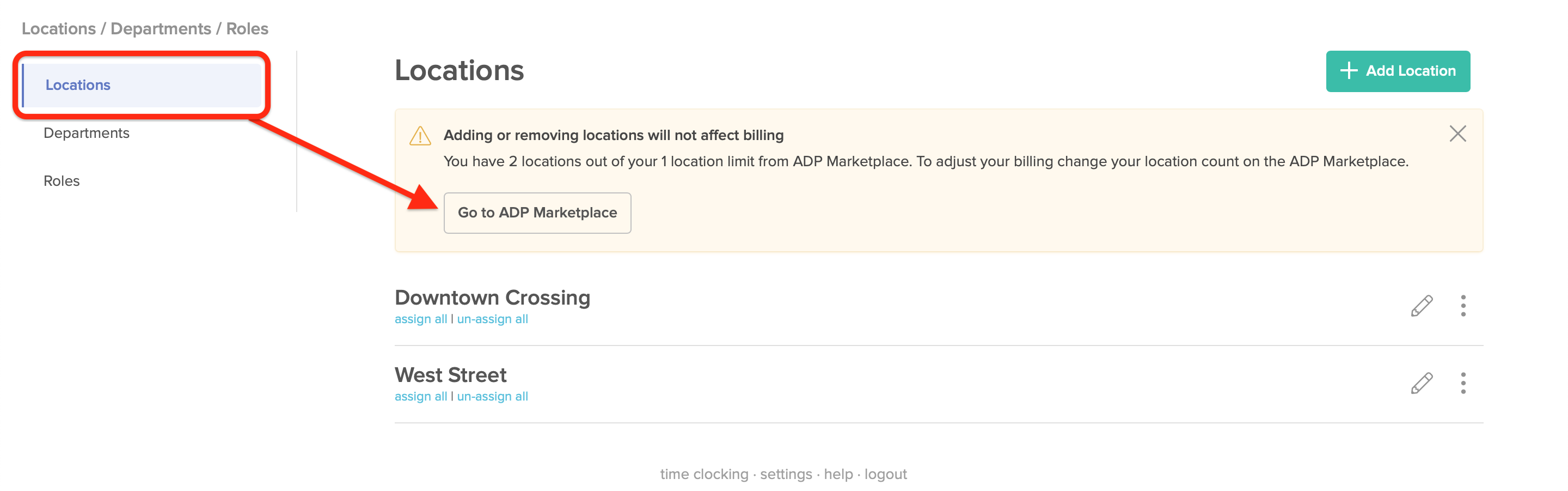This screenshot has height=491, width=1568.
Task: Edit Downtown Crossing with pencil icon
Action: (1422, 306)
